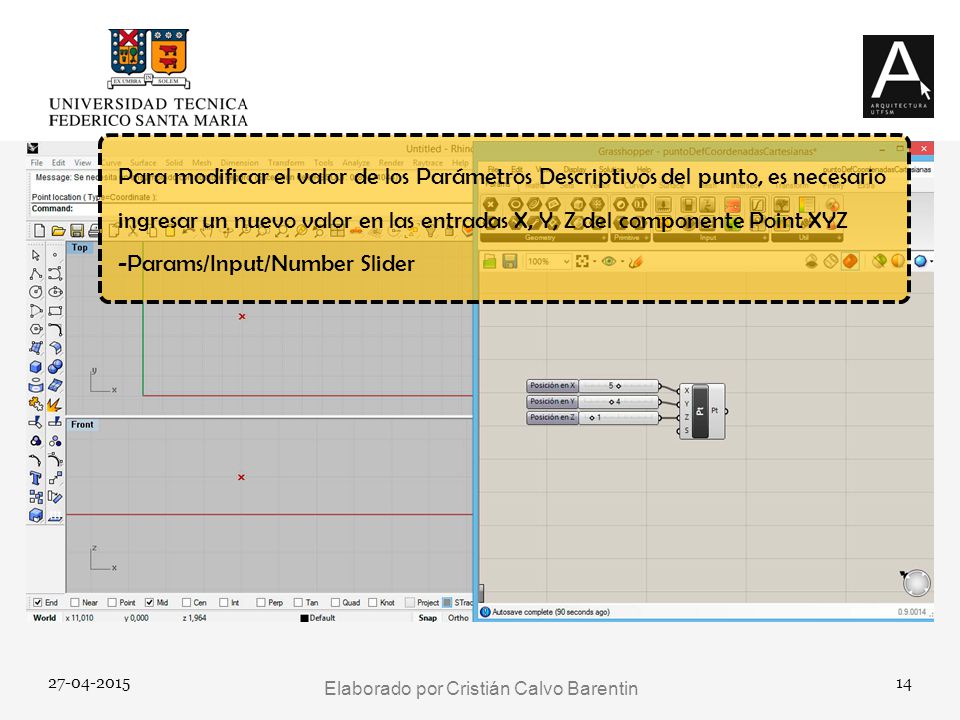Enable the Near object snap

click(x=75, y=602)
